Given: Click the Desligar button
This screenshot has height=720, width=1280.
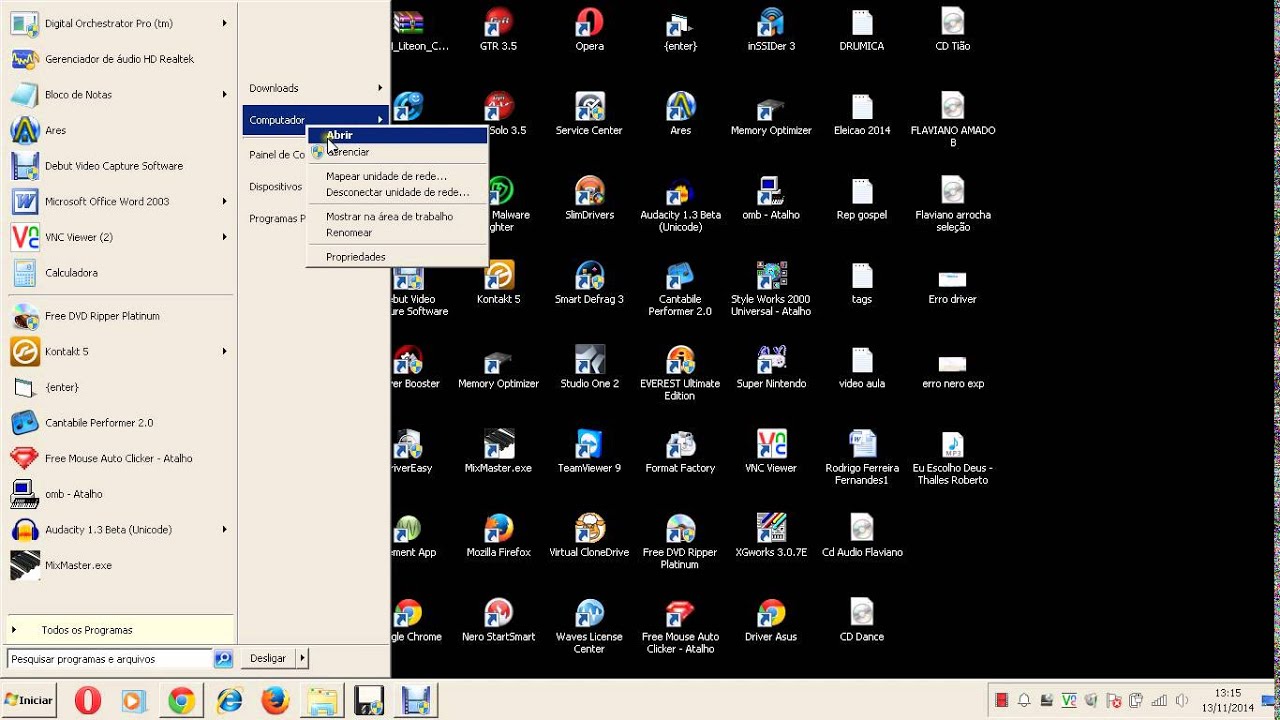Looking at the screenshot, I should [268, 658].
